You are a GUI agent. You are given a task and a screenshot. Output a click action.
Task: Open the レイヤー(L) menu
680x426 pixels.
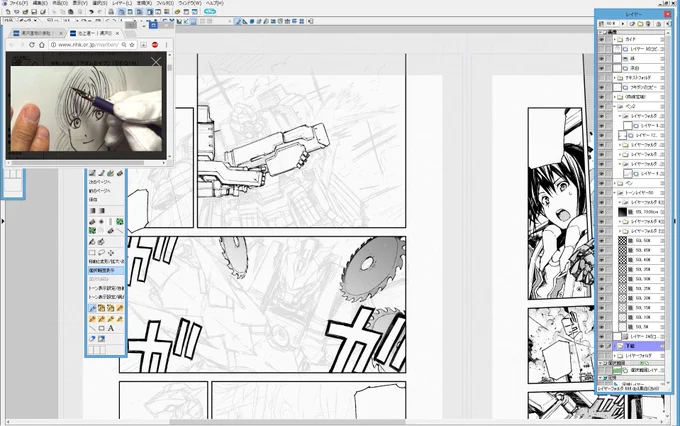pyautogui.click(x=122, y=3)
